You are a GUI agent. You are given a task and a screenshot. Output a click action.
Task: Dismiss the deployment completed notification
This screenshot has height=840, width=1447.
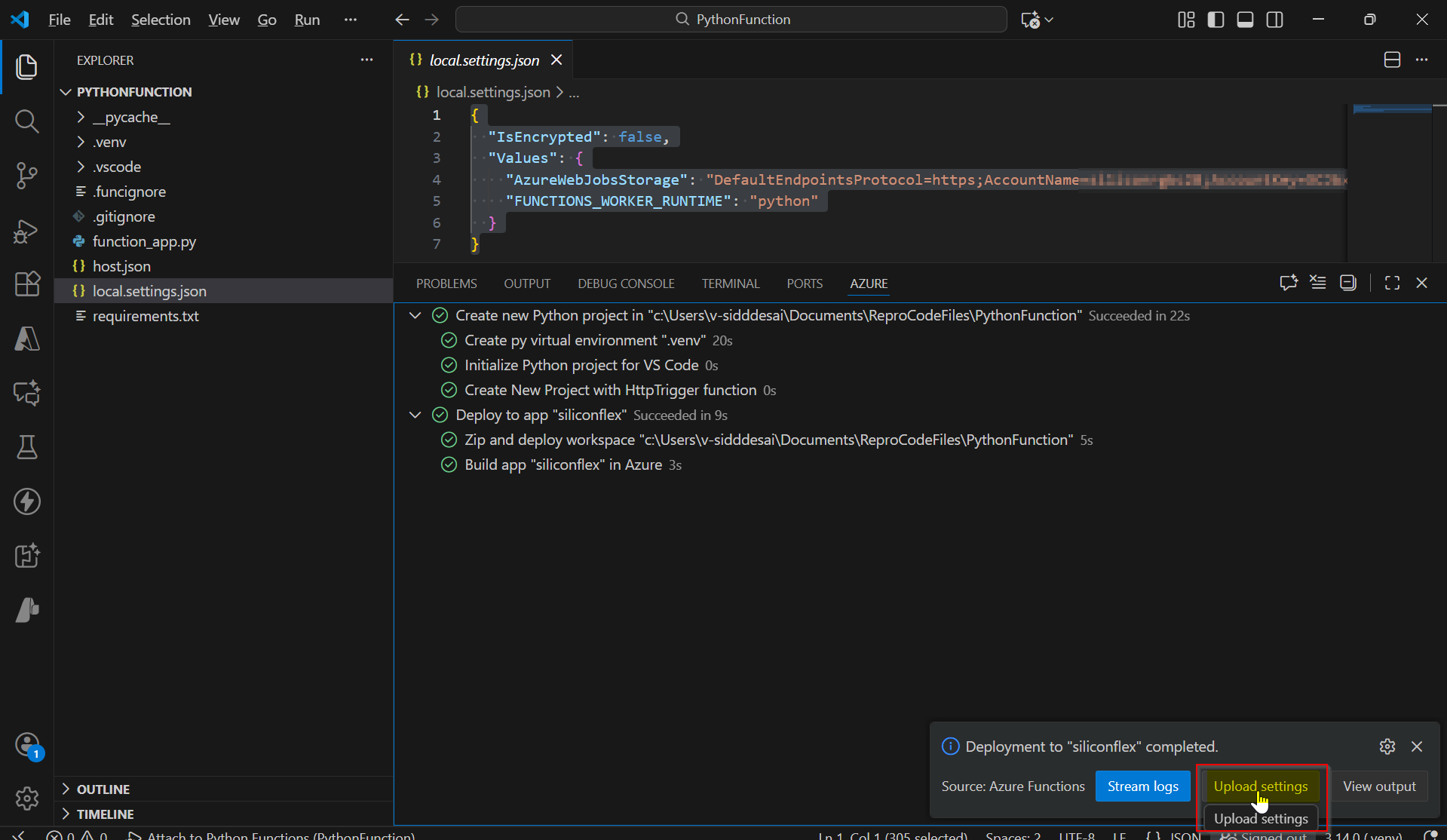coord(1417,746)
